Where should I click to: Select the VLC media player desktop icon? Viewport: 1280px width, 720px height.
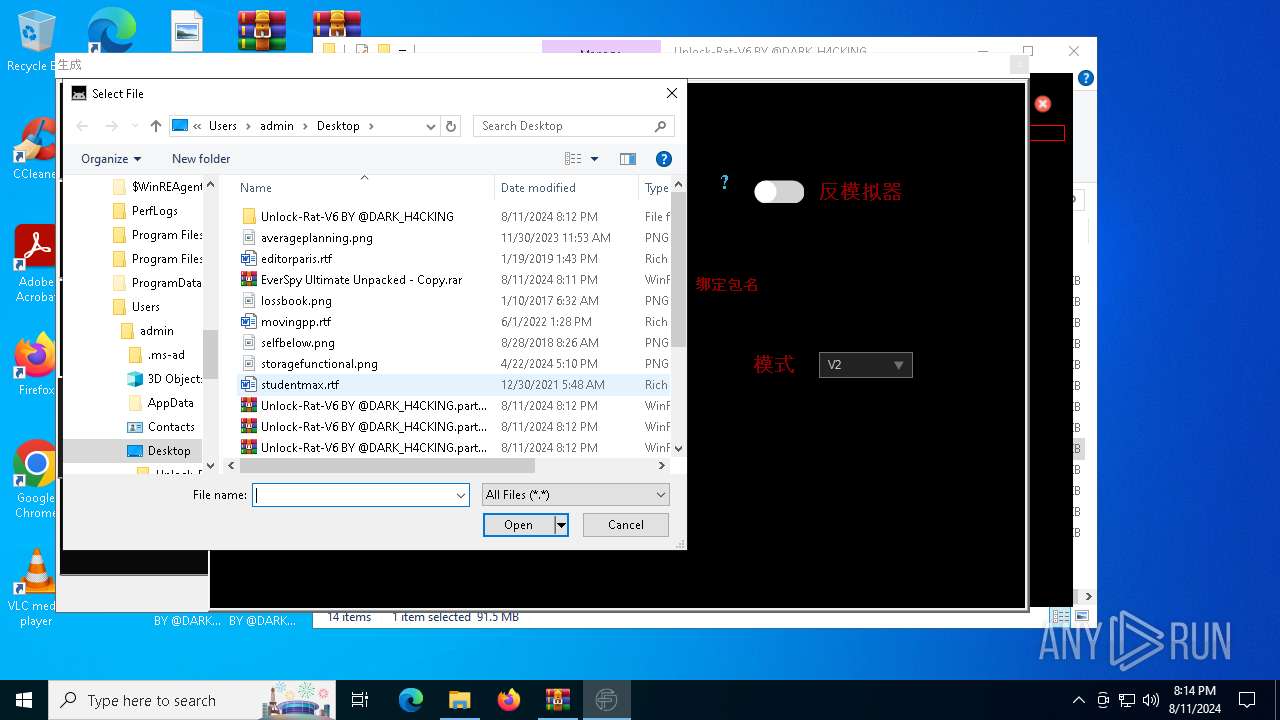tap(36, 588)
